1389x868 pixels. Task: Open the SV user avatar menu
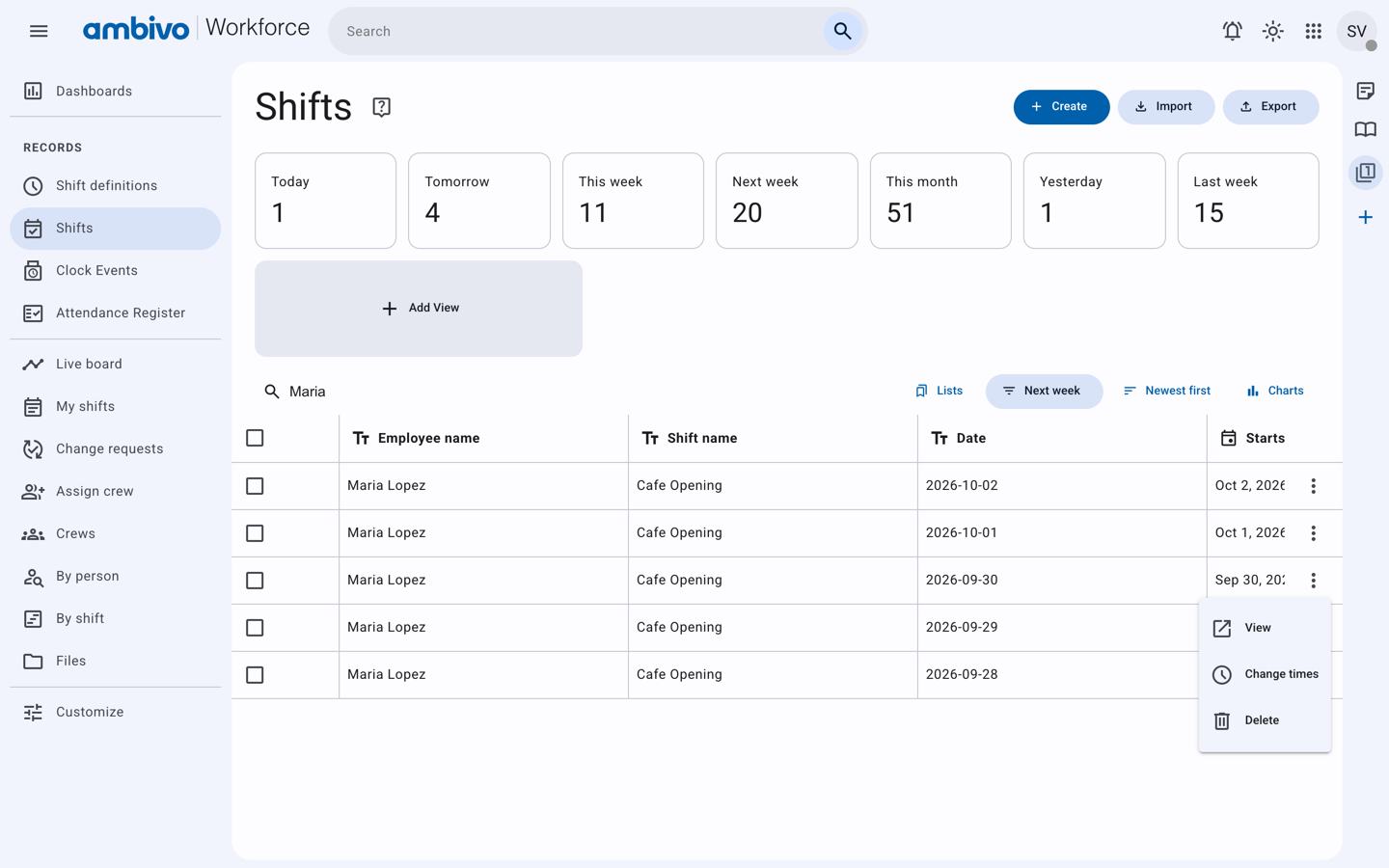click(x=1356, y=31)
